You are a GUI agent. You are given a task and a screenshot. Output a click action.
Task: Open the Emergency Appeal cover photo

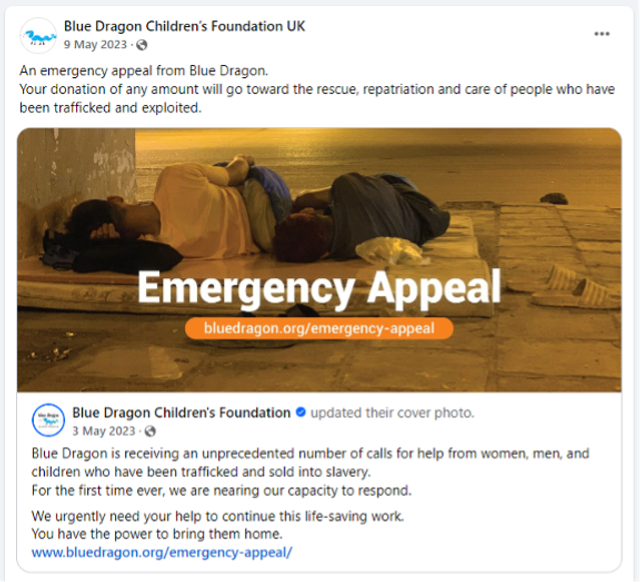coord(319,260)
